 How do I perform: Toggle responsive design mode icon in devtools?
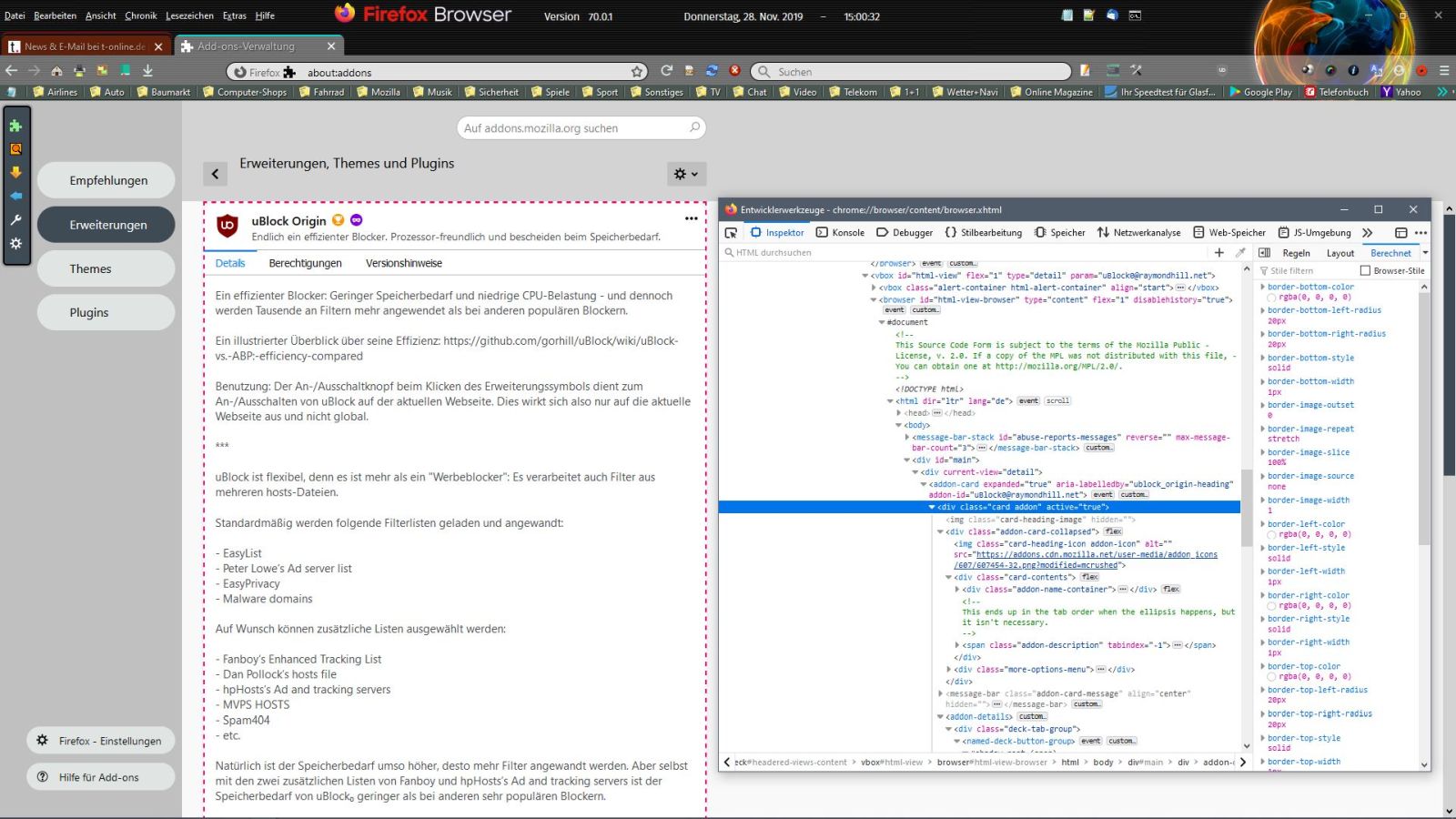pos(1400,233)
